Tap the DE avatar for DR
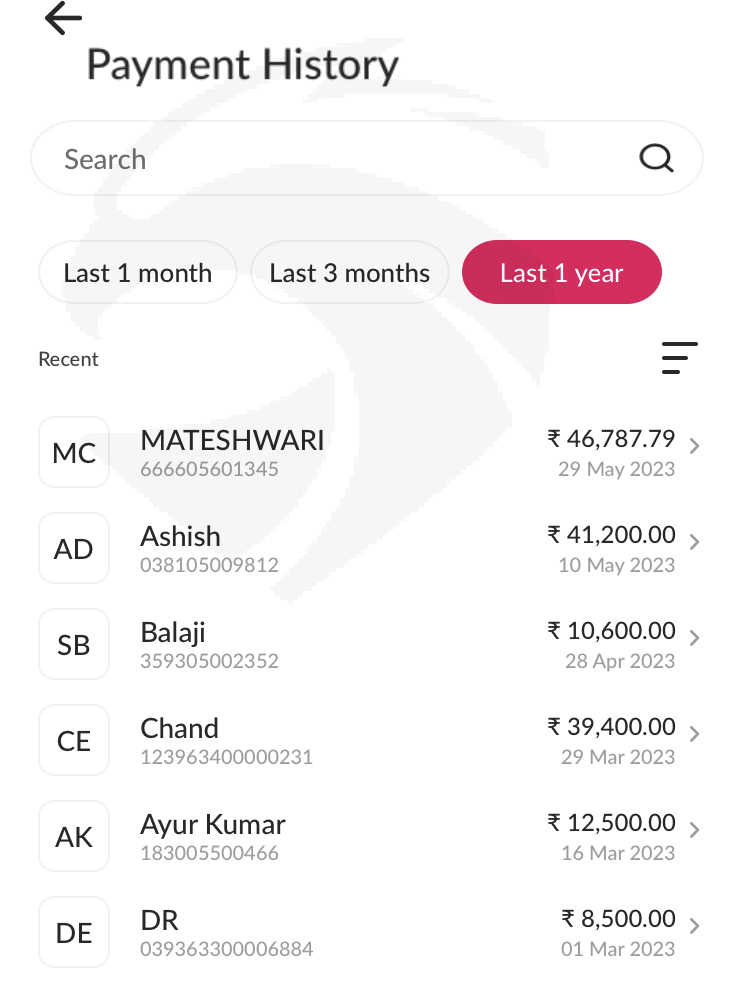The image size is (744, 983). 74,933
